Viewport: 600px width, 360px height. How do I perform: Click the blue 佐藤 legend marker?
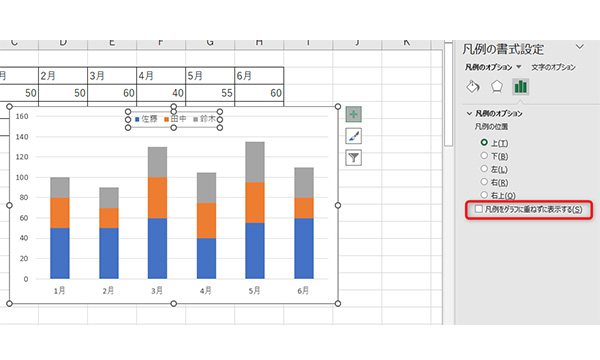pos(137,119)
